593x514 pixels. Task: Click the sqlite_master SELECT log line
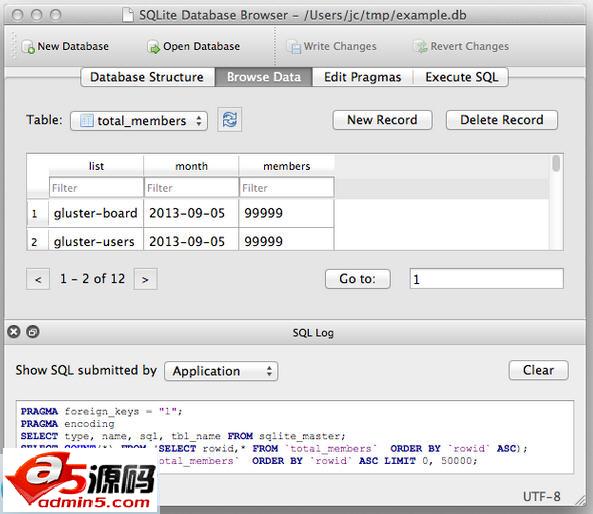pyautogui.click(x=183, y=436)
